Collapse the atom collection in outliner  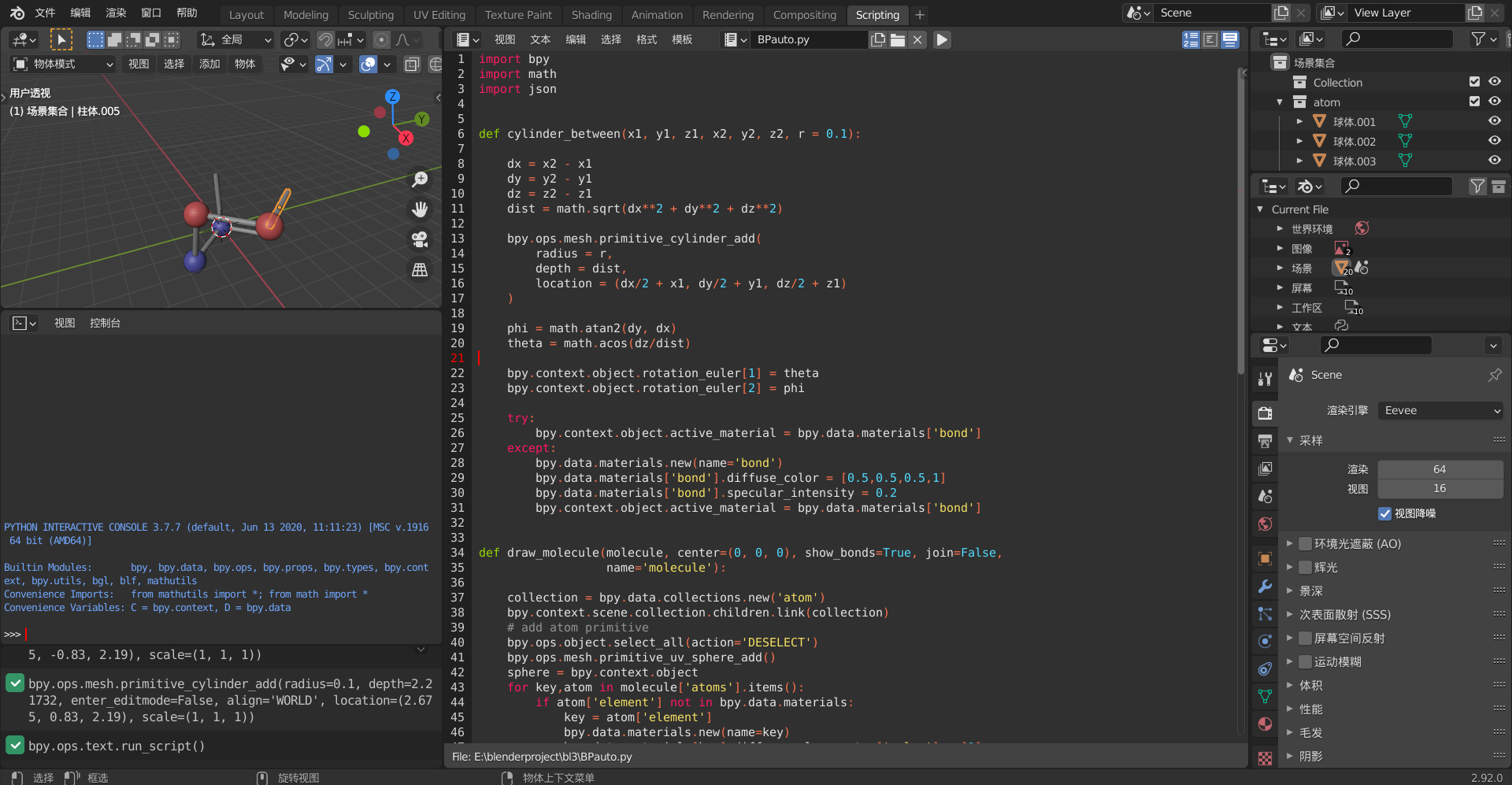[1280, 102]
